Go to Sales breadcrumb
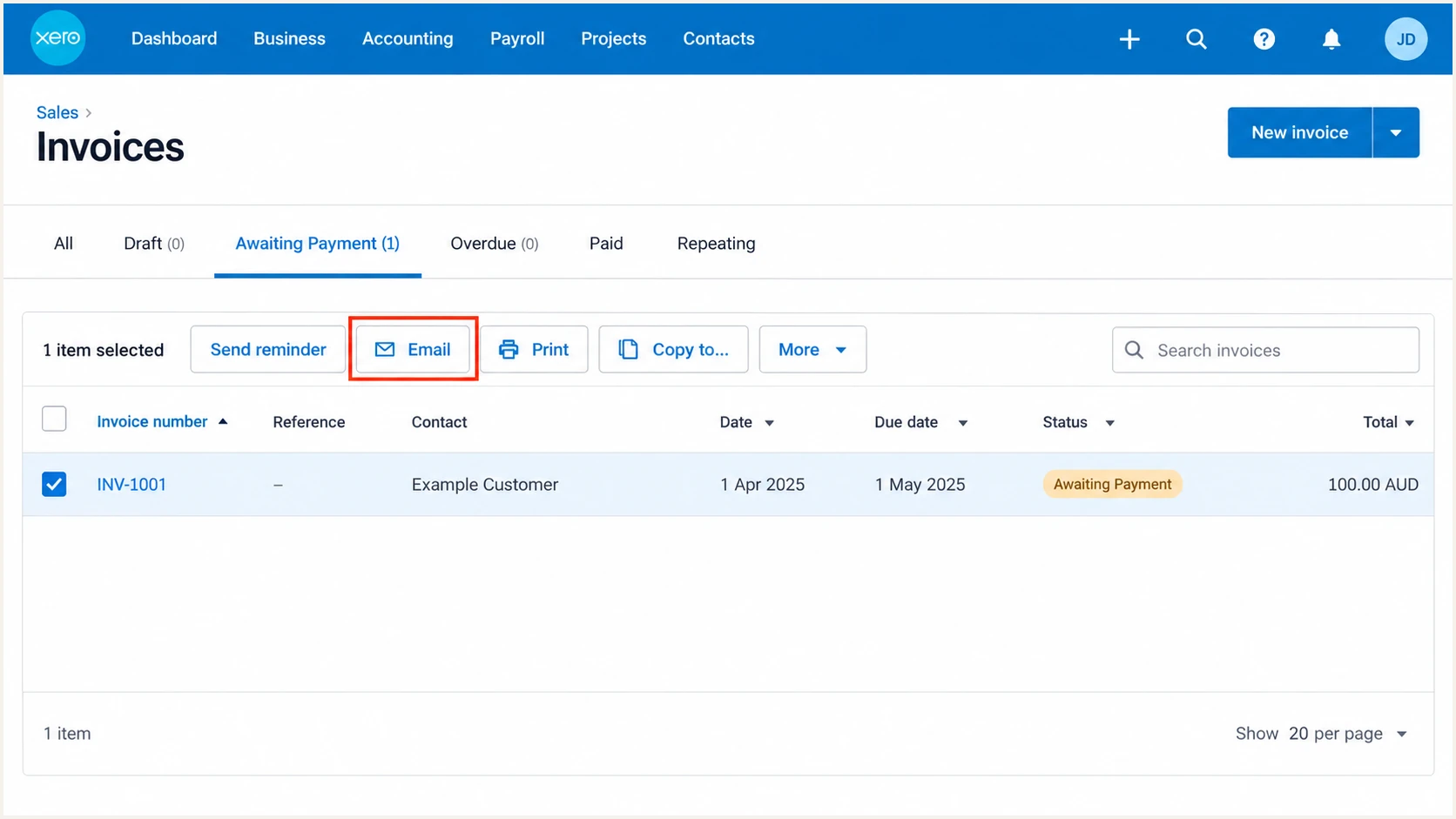 click(x=57, y=112)
